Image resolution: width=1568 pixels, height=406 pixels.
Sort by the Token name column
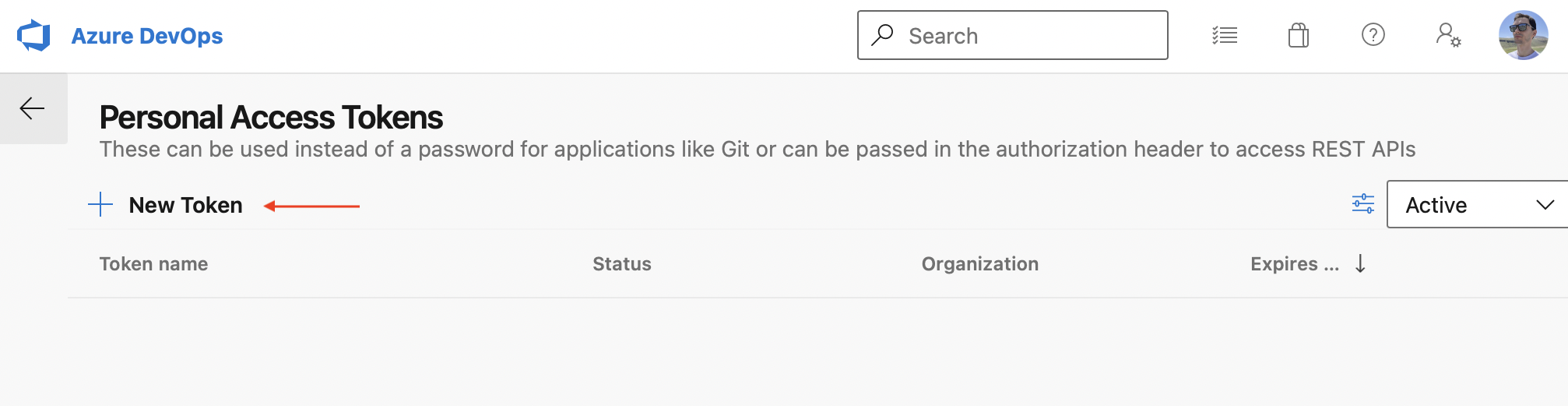(153, 264)
